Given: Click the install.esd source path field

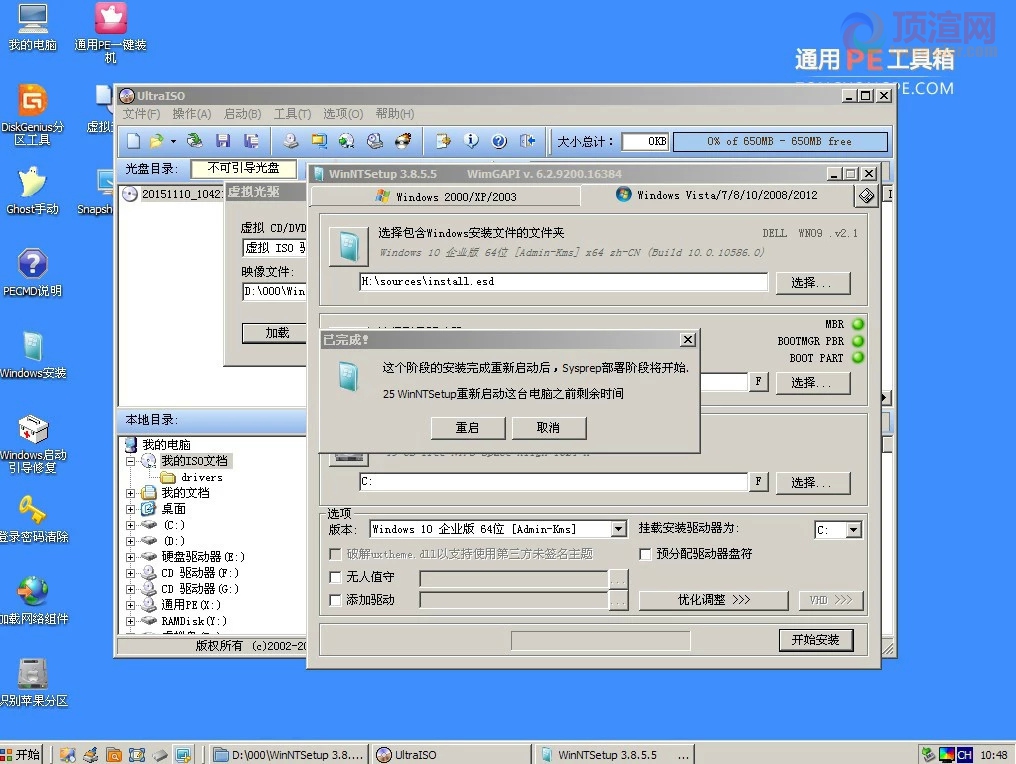Looking at the screenshot, I should tap(564, 281).
